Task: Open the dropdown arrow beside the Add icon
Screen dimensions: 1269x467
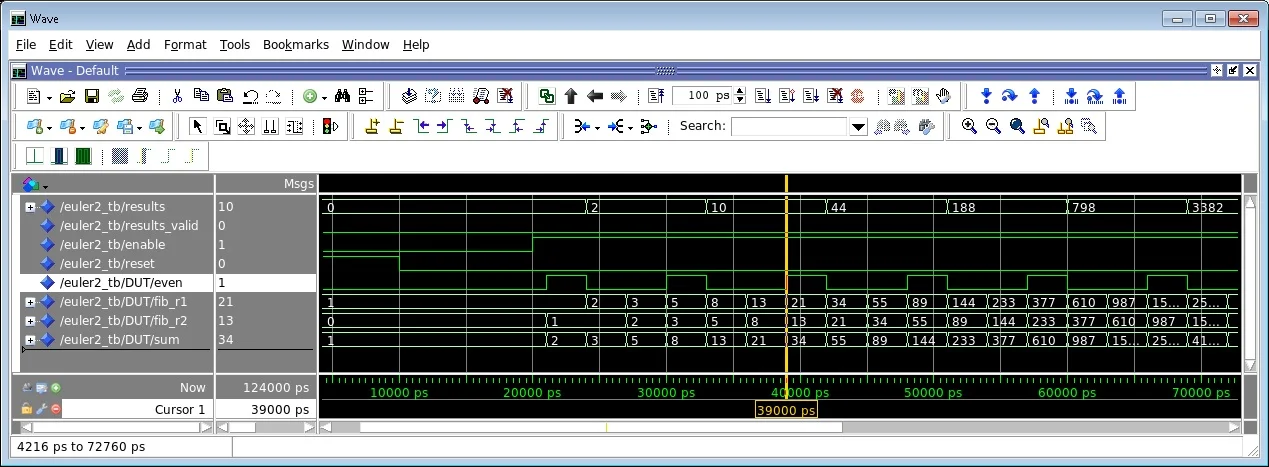Action: click(x=324, y=96)
